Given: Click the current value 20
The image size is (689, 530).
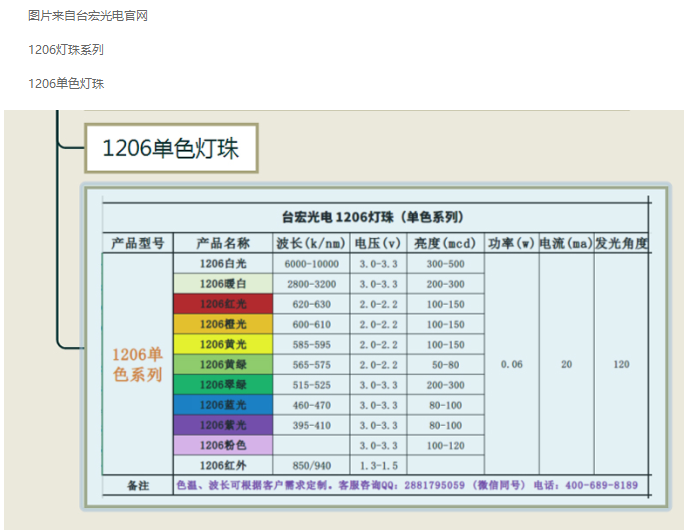Looking at the screenshot, I should [x=566, y=364].
